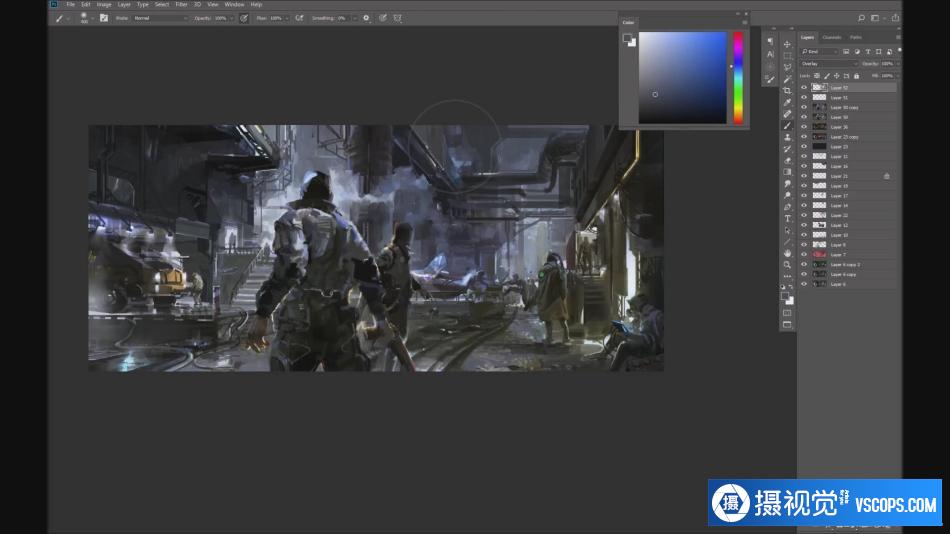Click the Layer 7 red thumbnail
The width and height of the screenshot is (950, 534).
pos(819,255)
